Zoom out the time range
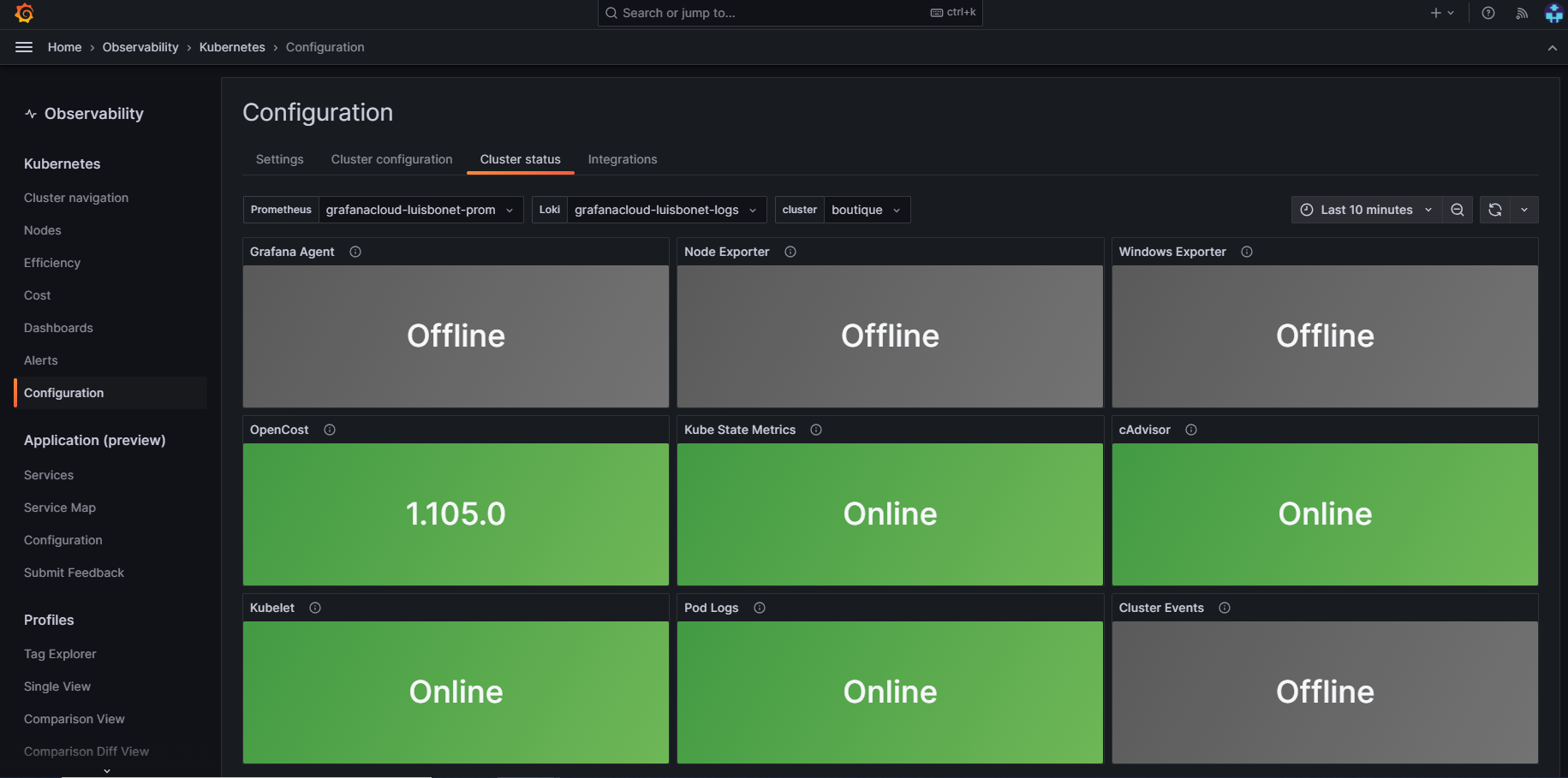 (1457, 210)
